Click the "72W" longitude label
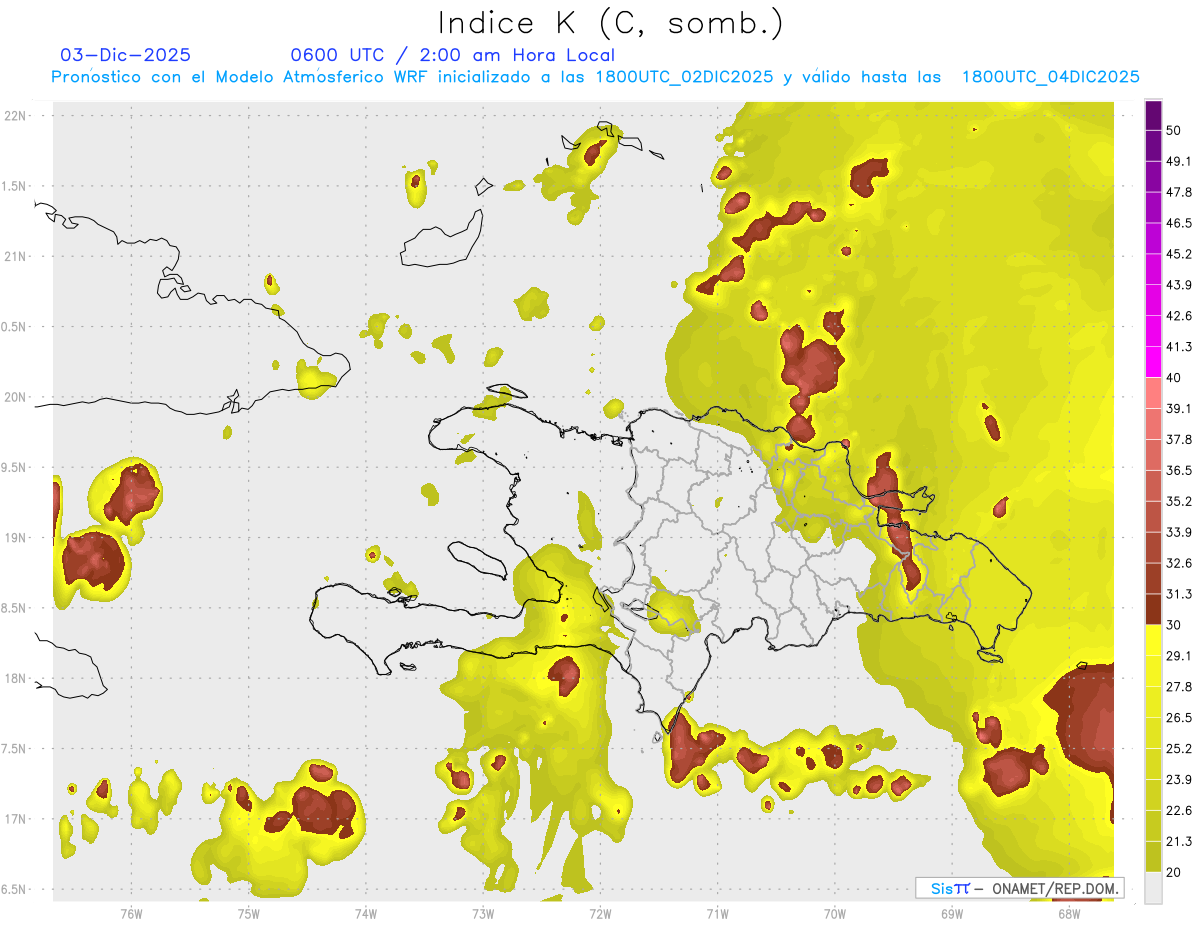This screenshot has height=927, width=1200. click(600, 913)
